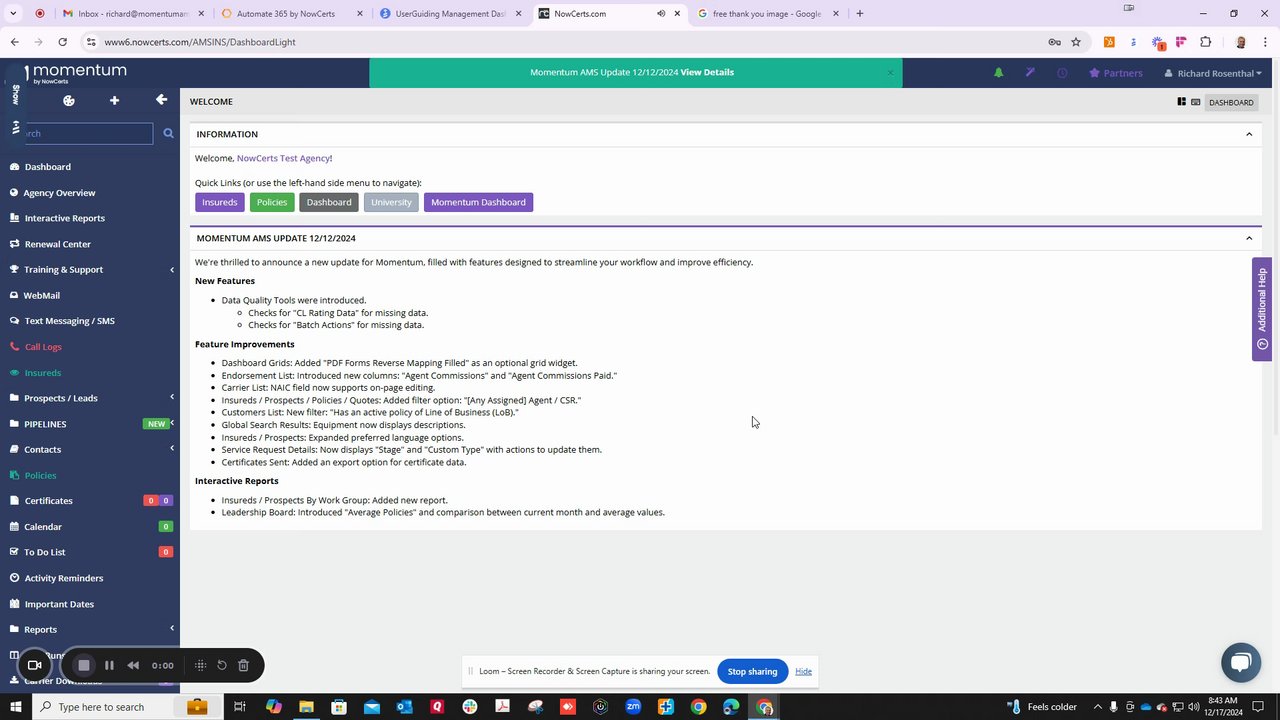The height and width of the screenshot is (720, 1280).
Task: Open Windows Start menu
Action: [x=15, y=707]
